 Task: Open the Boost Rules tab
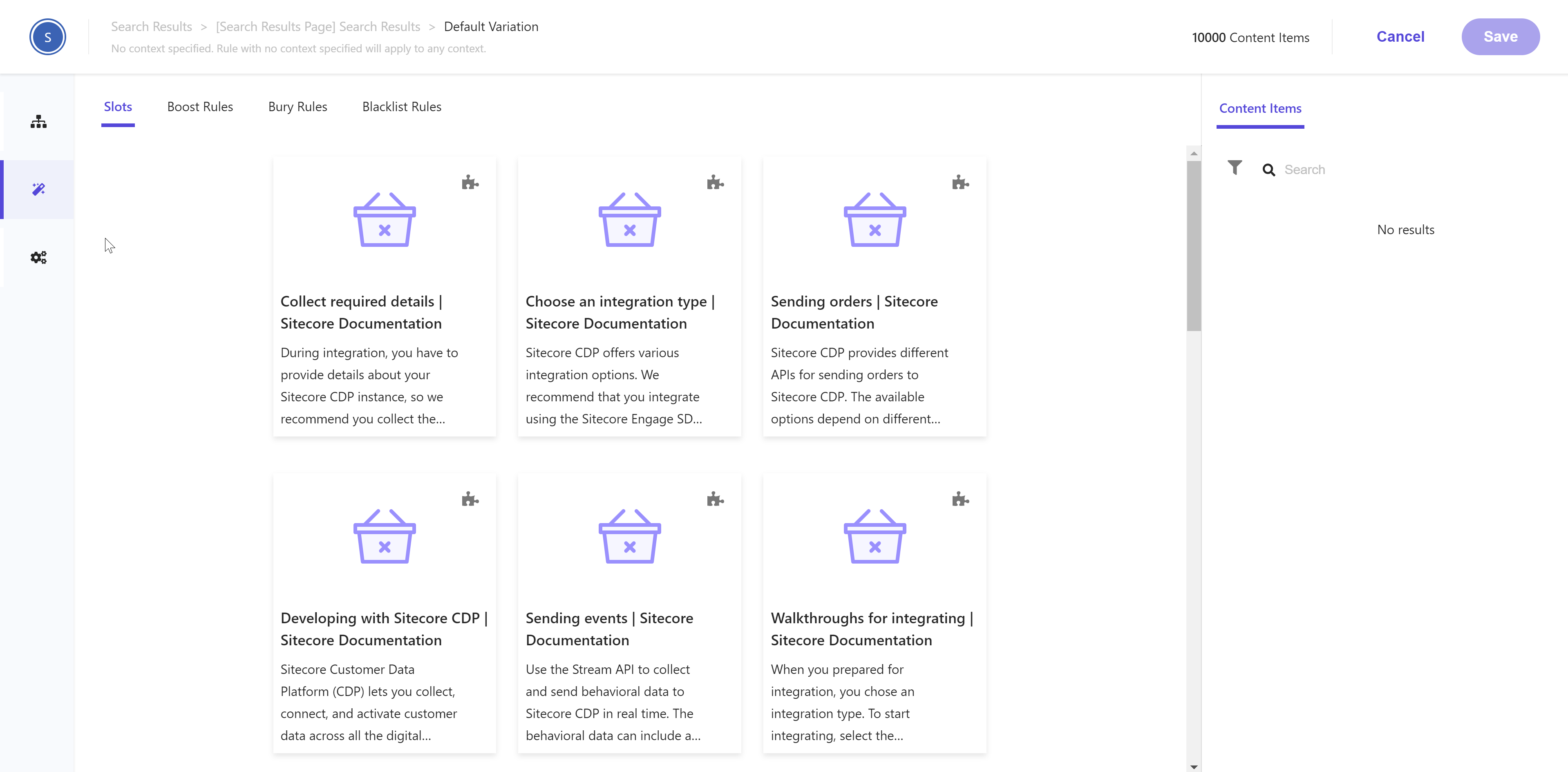point(200,107)
